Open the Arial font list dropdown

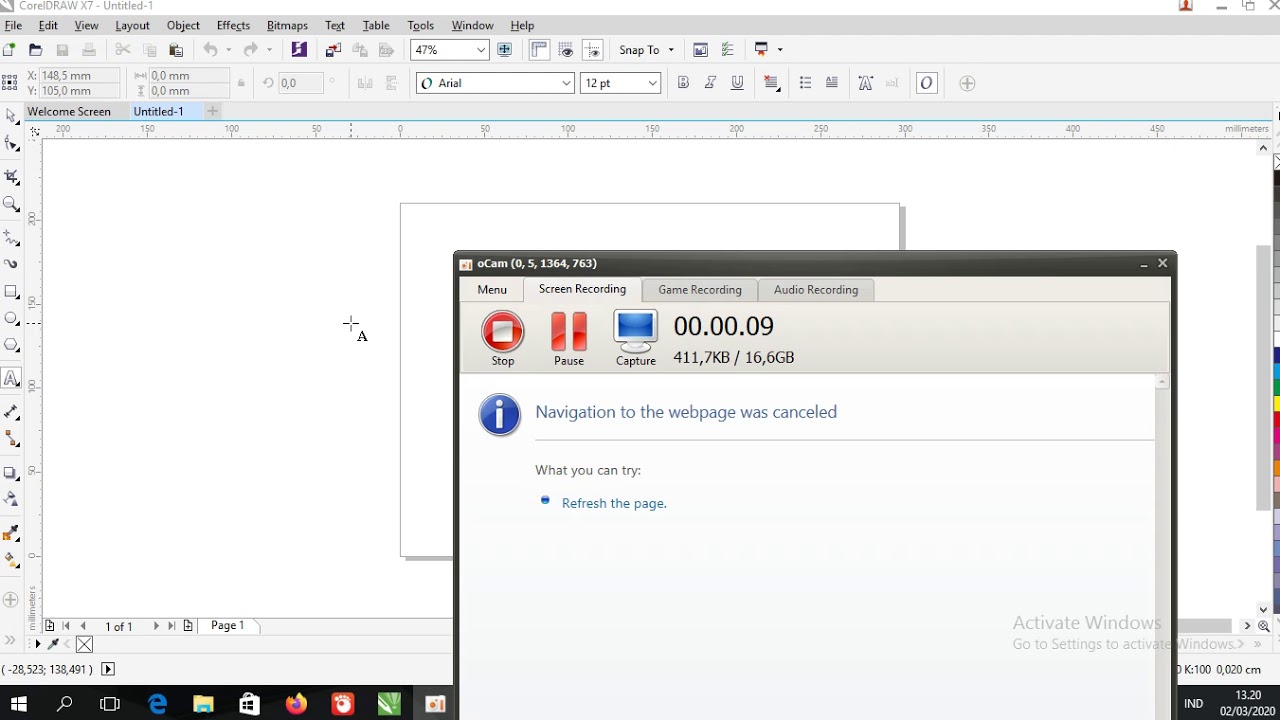567,83
